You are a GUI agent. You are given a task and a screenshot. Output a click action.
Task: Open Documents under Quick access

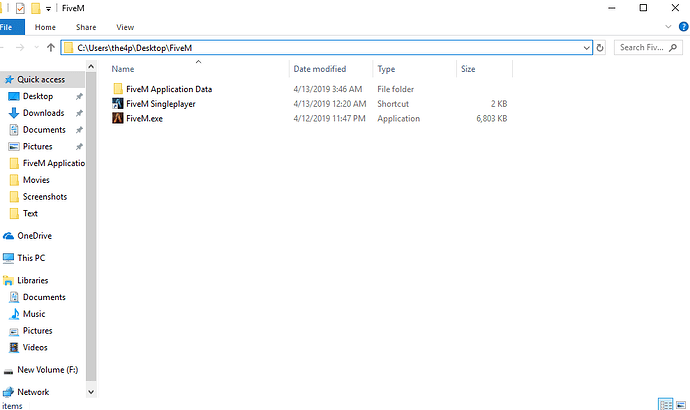(x=44, y=130)
